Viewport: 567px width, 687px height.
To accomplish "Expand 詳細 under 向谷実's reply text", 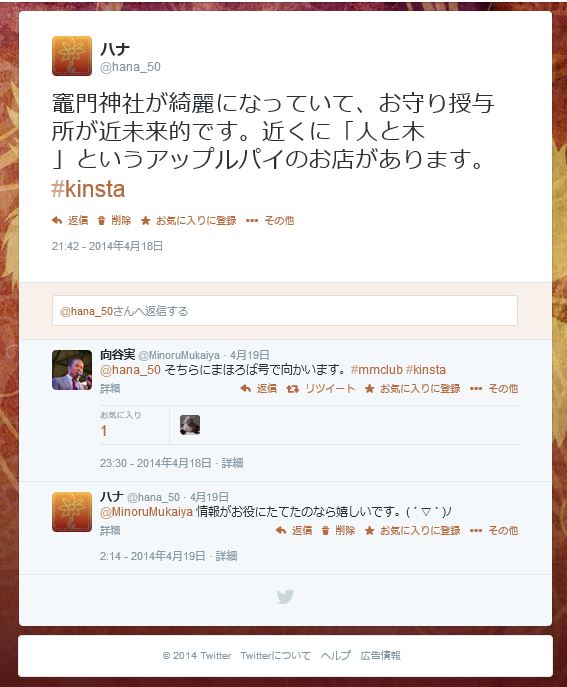I will pos(110,389).
